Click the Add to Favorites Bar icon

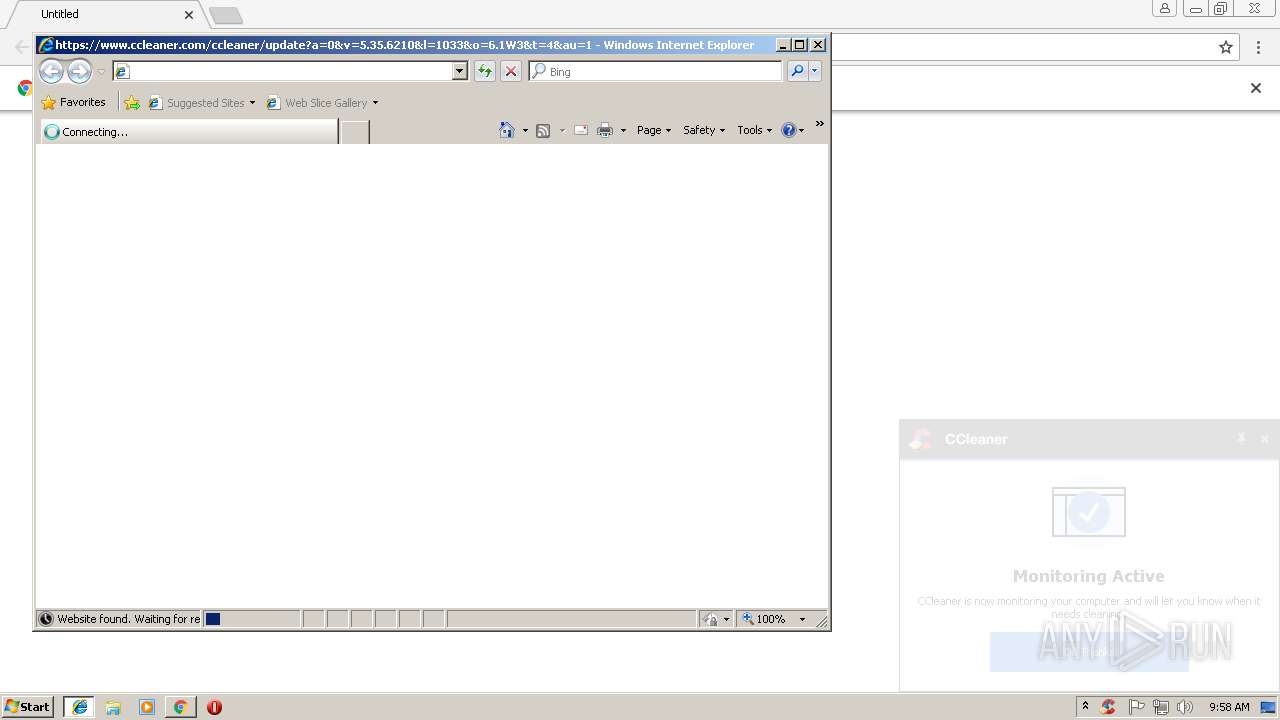(132, 102)
